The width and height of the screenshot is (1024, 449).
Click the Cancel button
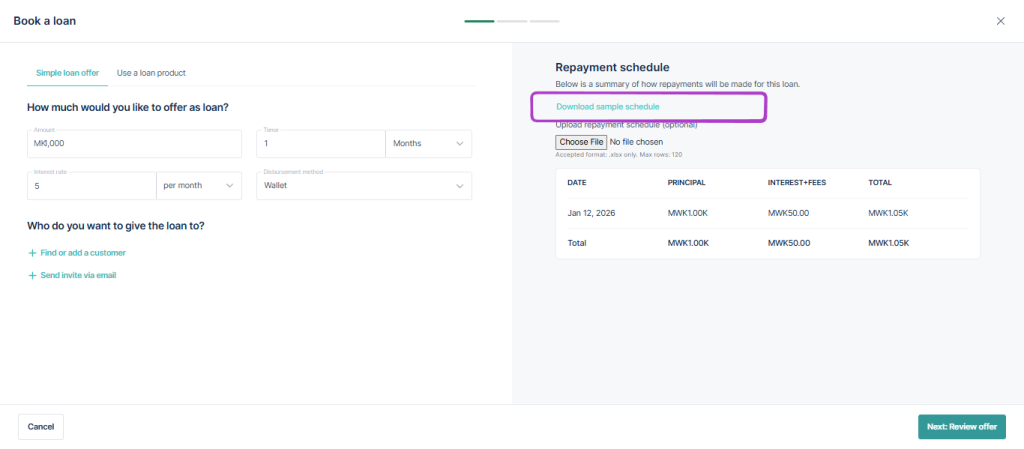[41, 427]
